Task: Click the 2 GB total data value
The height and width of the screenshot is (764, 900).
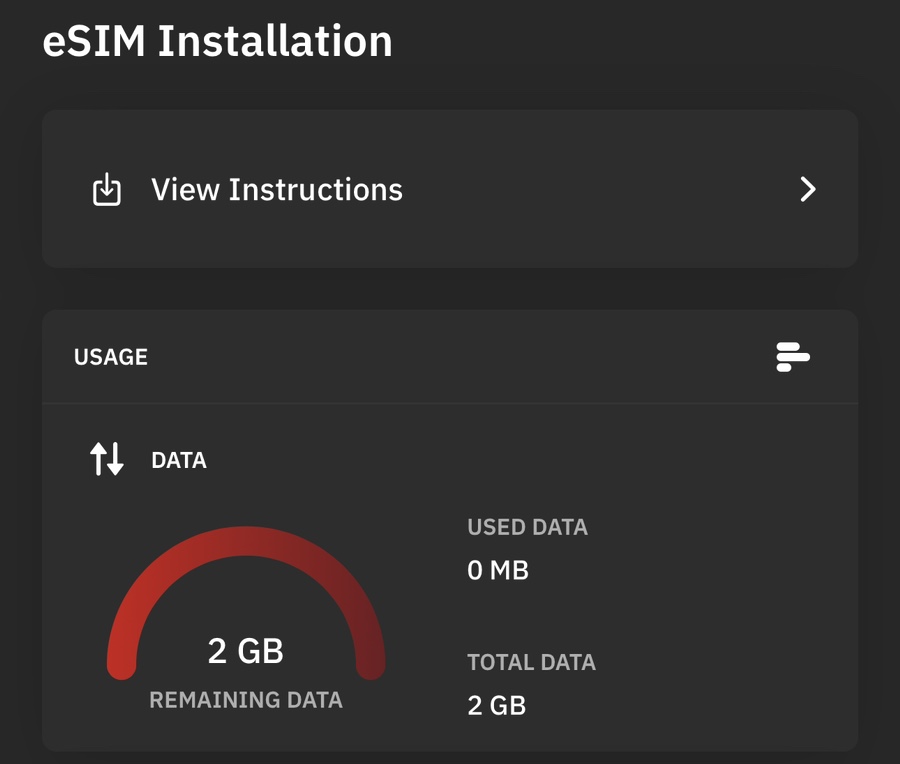Action: click(x=496, y=705)
